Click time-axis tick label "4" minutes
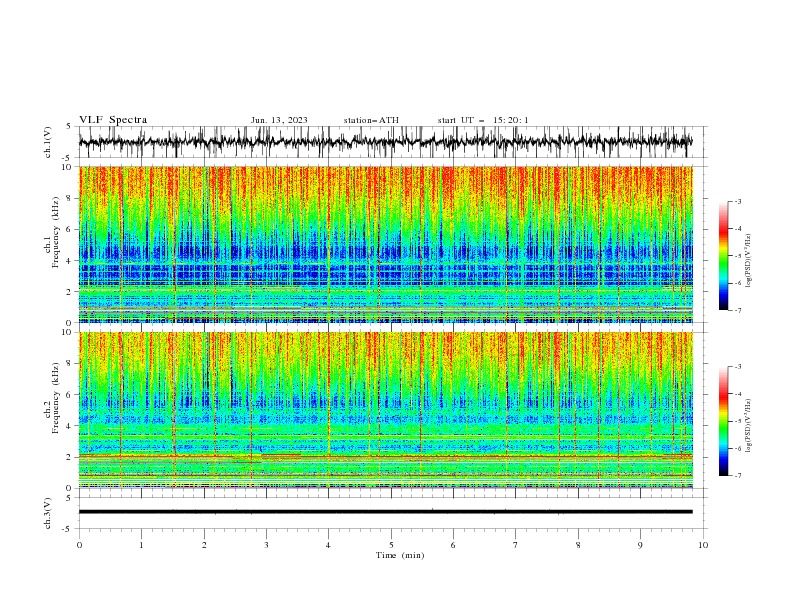 point(328,545)
